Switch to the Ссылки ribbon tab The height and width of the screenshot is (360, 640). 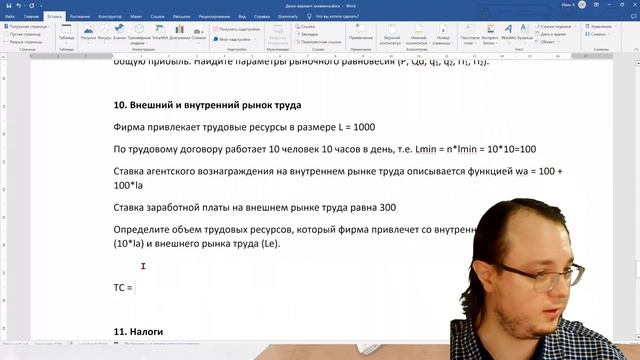157,17
